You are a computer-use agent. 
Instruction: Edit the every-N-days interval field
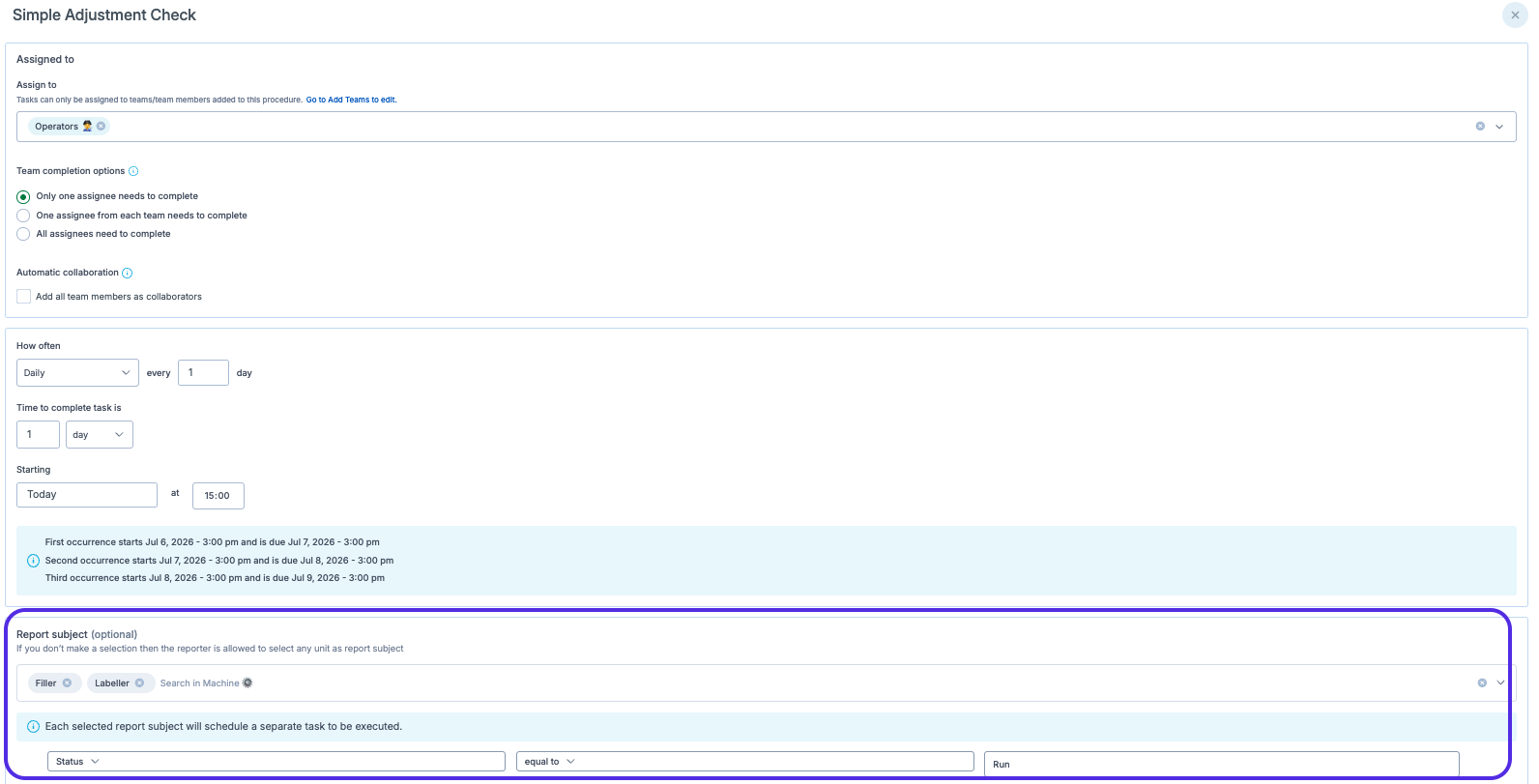[x=203, y=373]
